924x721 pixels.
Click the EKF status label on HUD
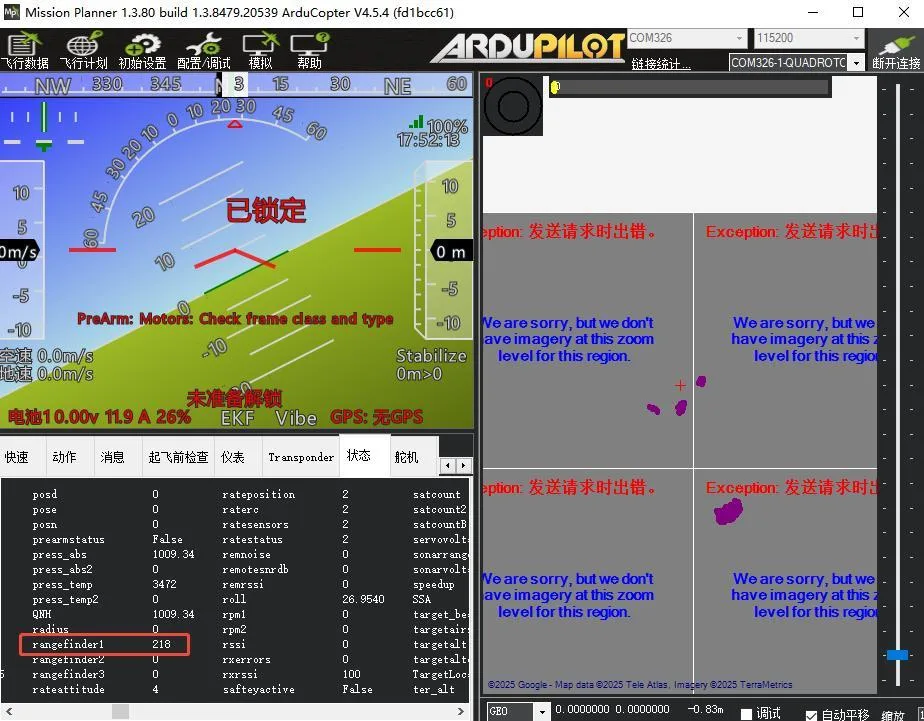[x=237, y=418]
